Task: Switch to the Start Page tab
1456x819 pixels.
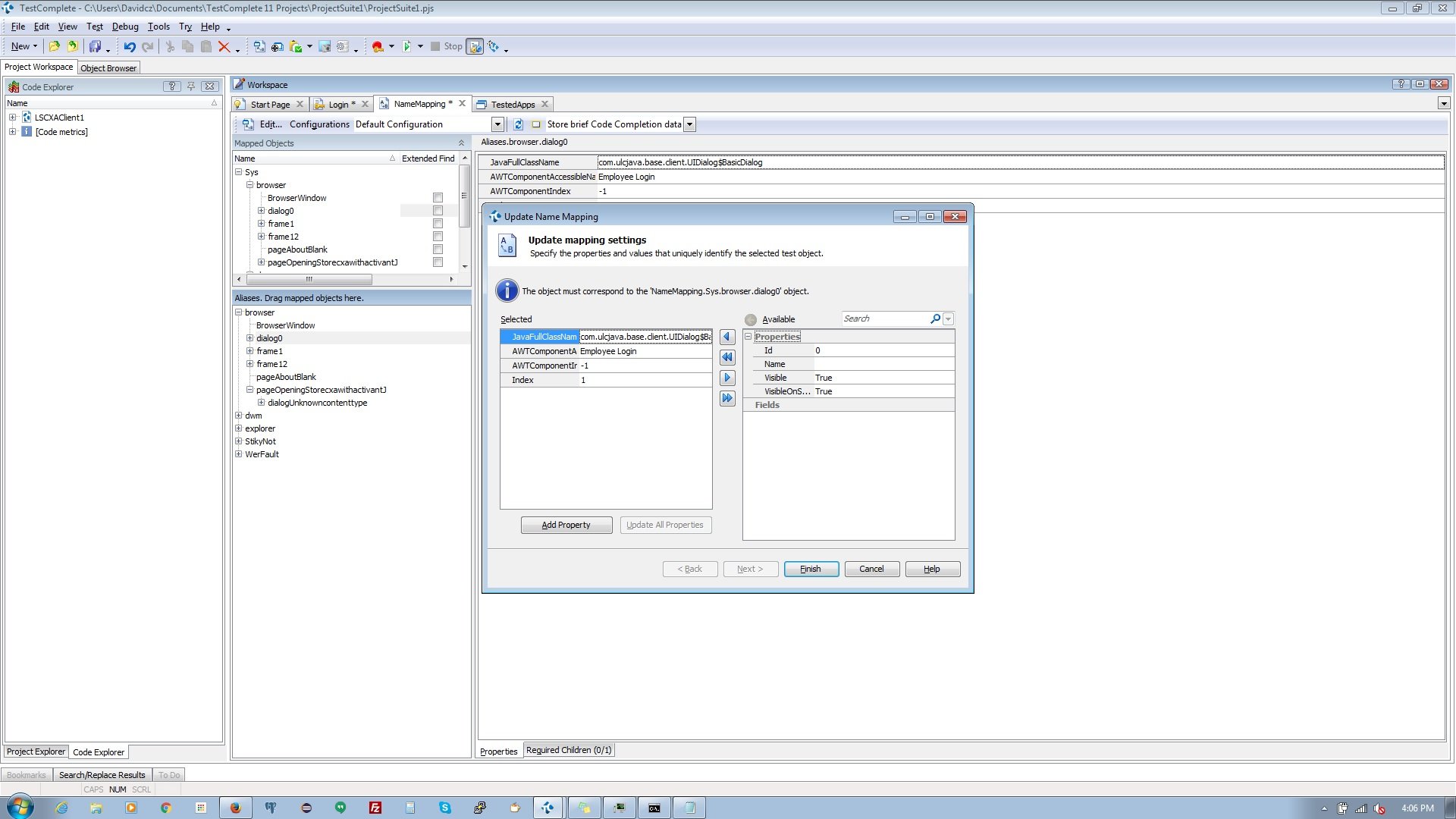Action: click(x=270, y=105)
